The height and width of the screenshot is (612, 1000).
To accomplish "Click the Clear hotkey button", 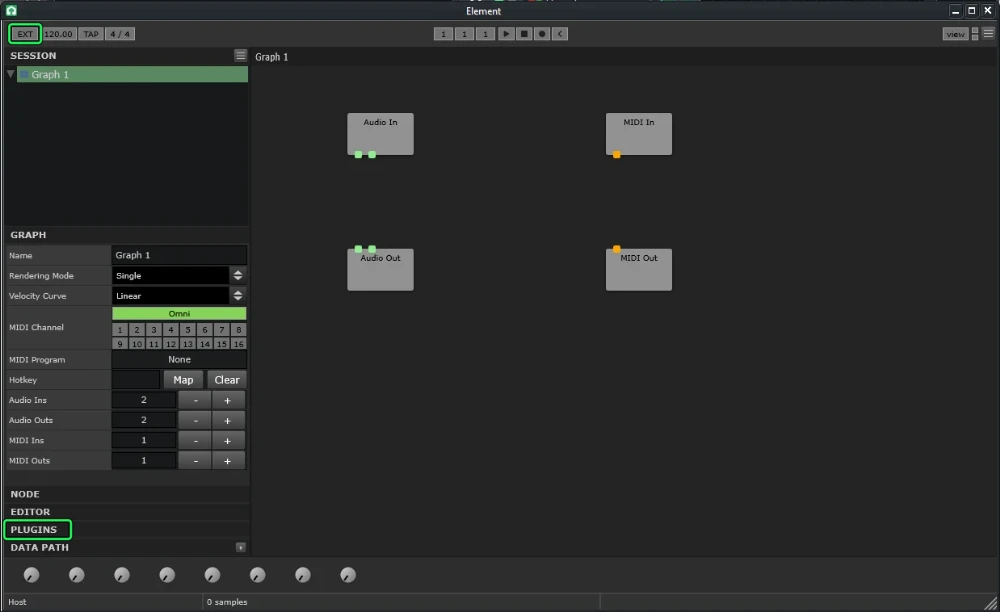I will pos(226,379).
